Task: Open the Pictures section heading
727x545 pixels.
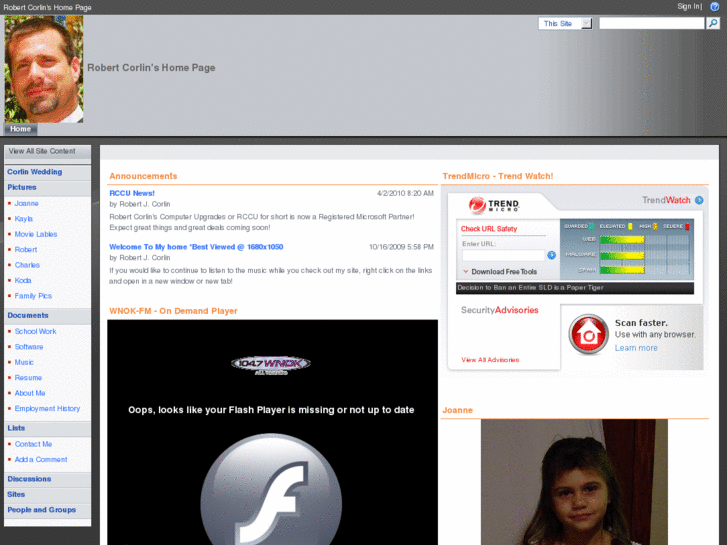Action: (x=22, y=187)
